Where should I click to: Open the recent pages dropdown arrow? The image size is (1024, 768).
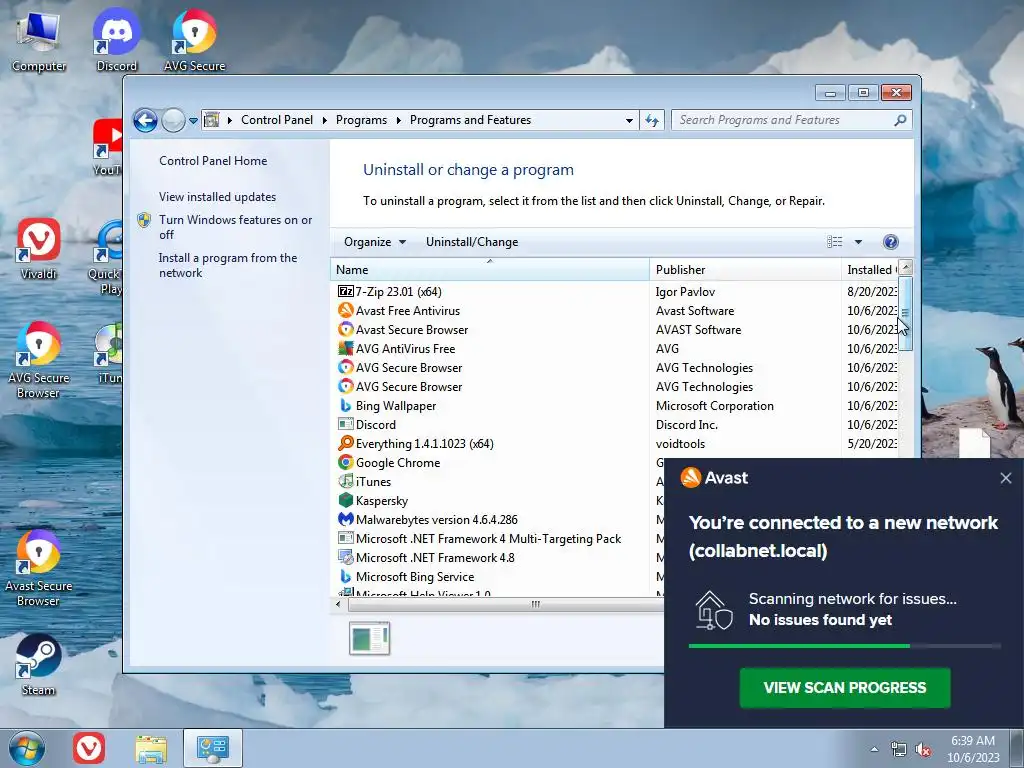click(193, 121)
